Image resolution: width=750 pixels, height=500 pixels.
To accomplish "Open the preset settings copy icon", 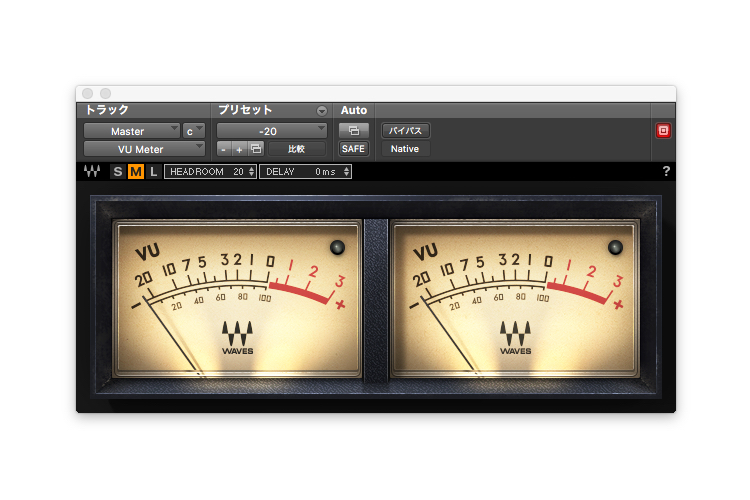I will point(256,149).
